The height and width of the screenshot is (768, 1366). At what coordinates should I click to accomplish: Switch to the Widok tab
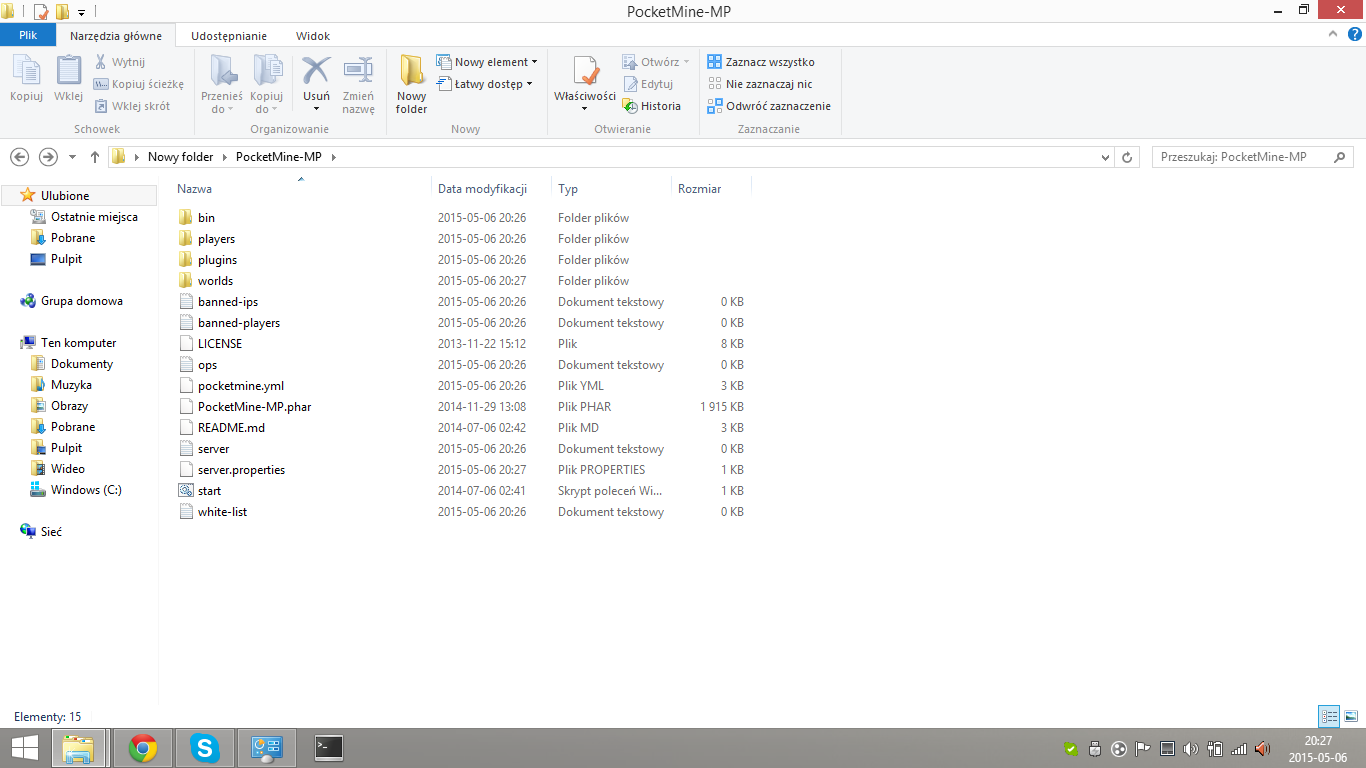click(313, 35)
